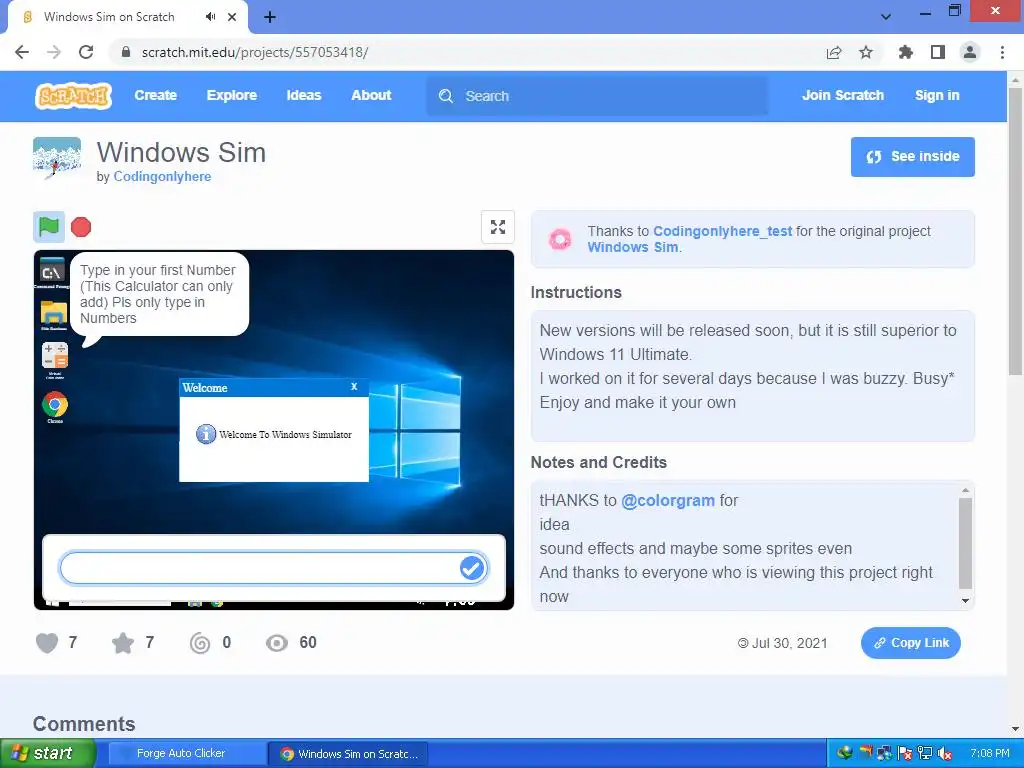This screenshot has width=1024, height=768.
Task: Click the Windows Sim project thumbnail
Action: click(x=57, y=157)
